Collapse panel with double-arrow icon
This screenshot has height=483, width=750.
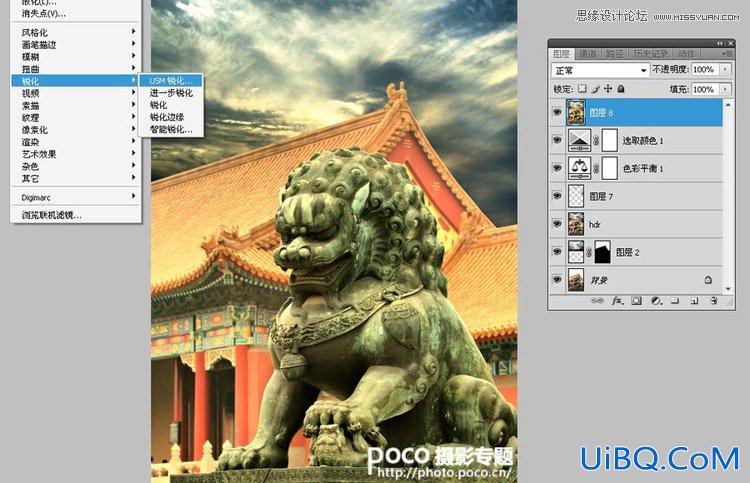coord(720,43)
